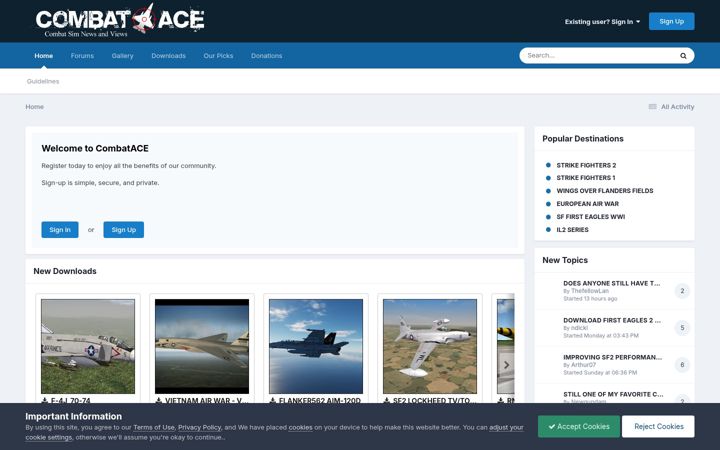Open Terms of Use link in cookie notice
Viewport: 720px width, 450px height.
pyautogui.click(x=154, y=428)
